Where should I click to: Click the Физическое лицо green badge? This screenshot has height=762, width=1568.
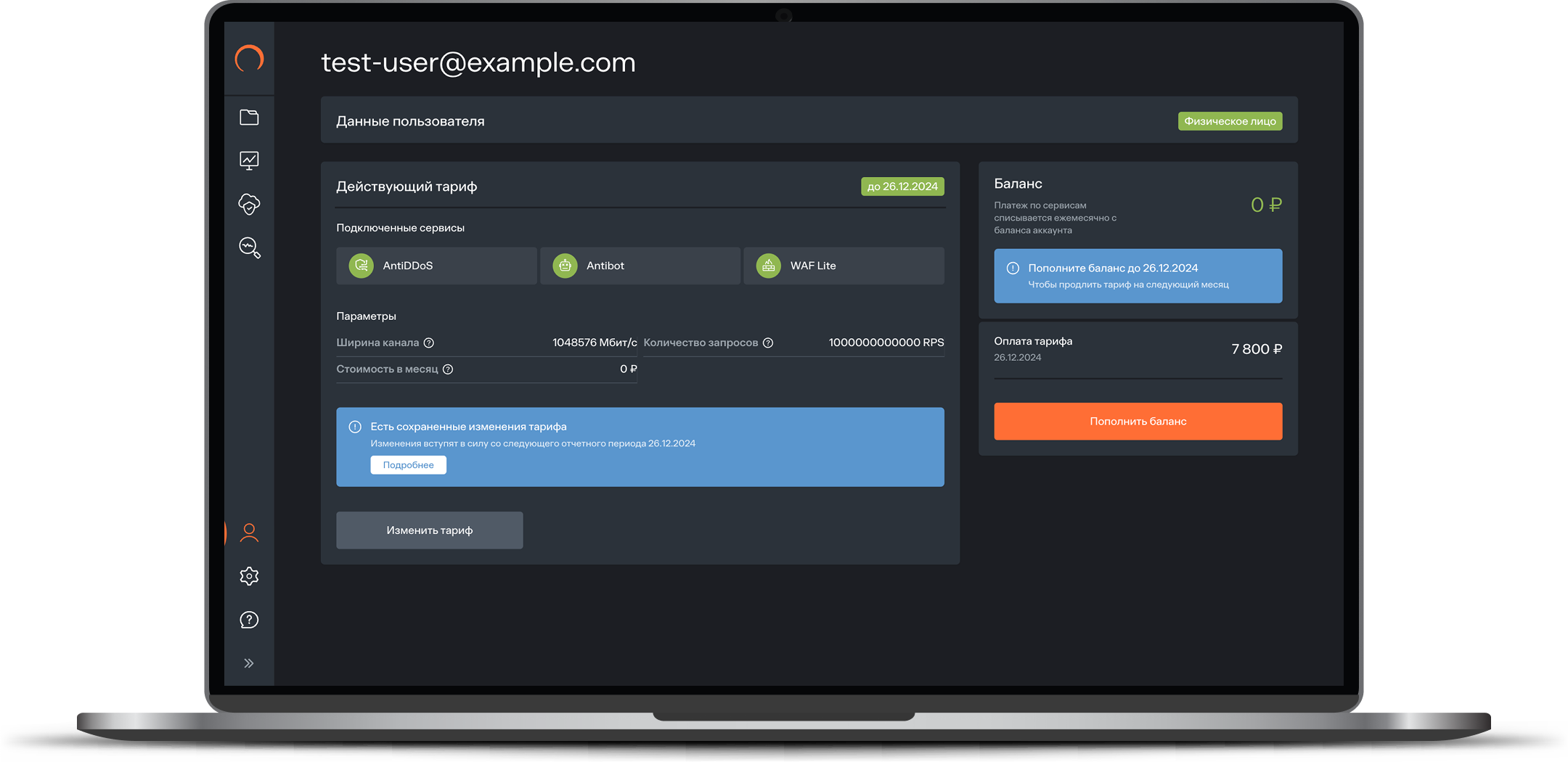point(1230,121)
